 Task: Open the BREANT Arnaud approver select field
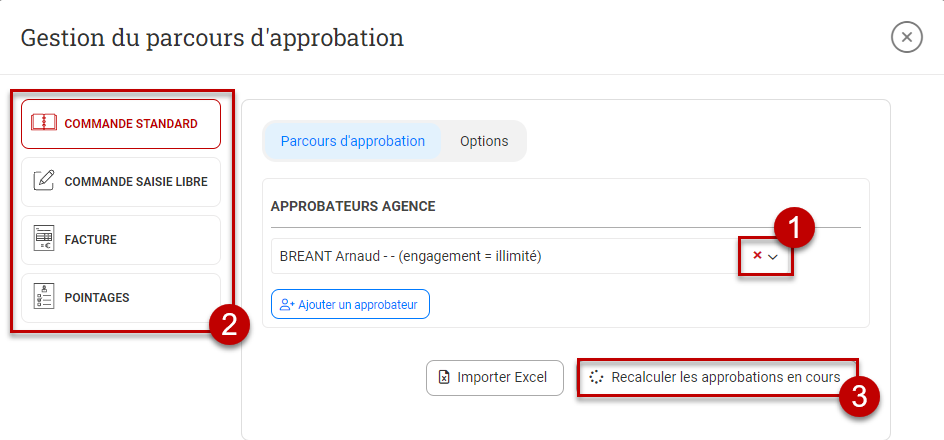click(500, 256)
